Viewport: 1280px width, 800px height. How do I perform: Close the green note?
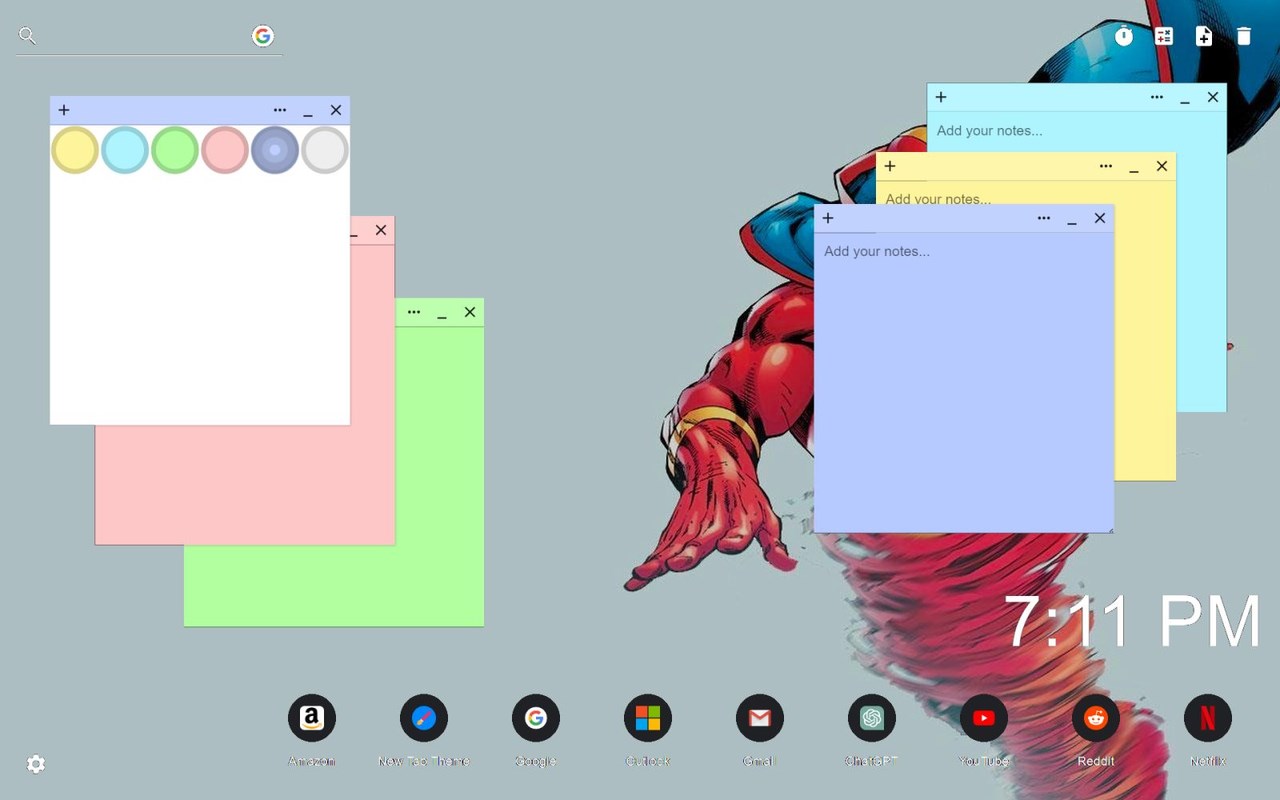pyautogui.click(x=470, y=312)
